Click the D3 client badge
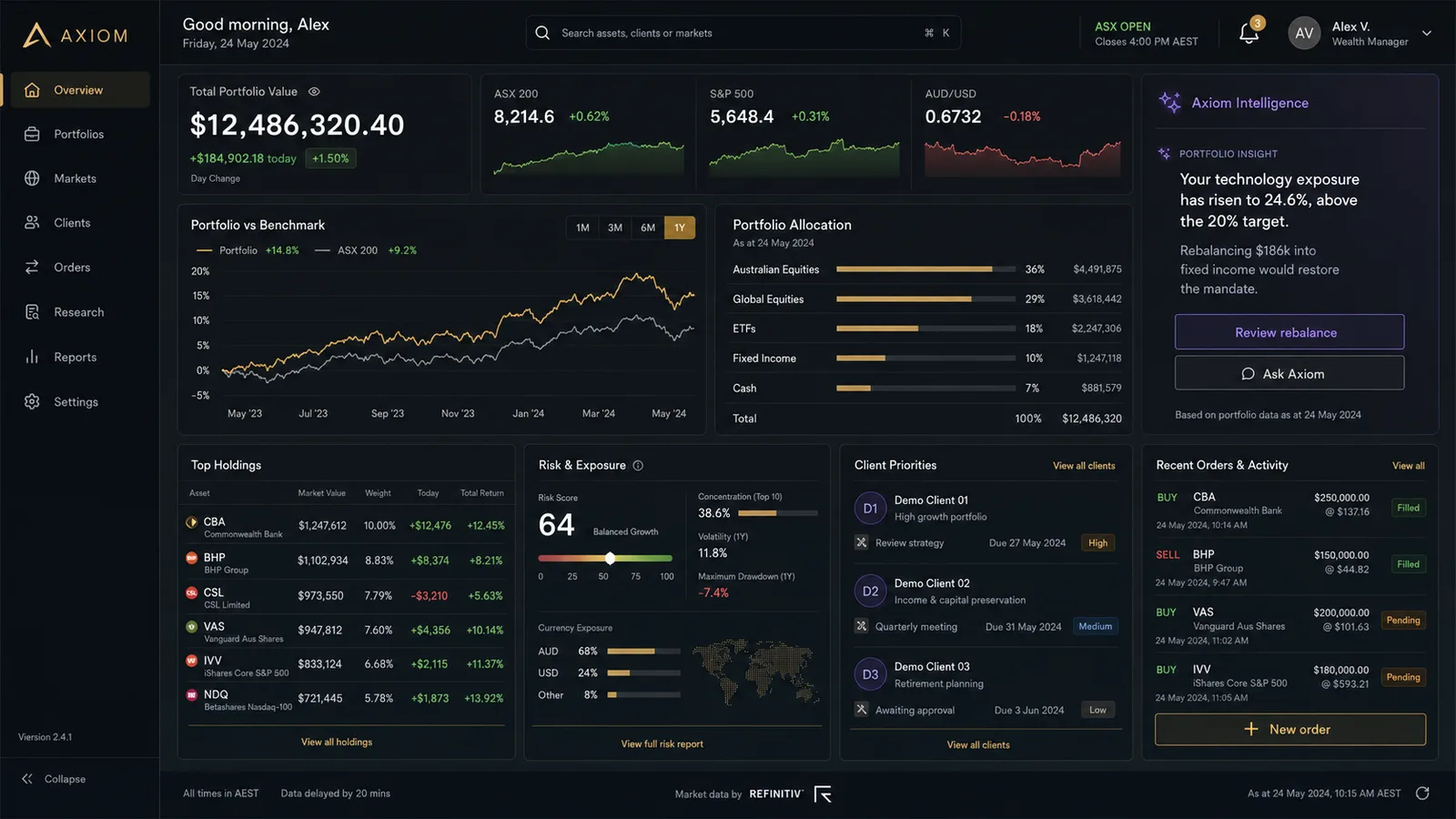The height and width of the screenshot is (819, 1456). click(871, 674)
